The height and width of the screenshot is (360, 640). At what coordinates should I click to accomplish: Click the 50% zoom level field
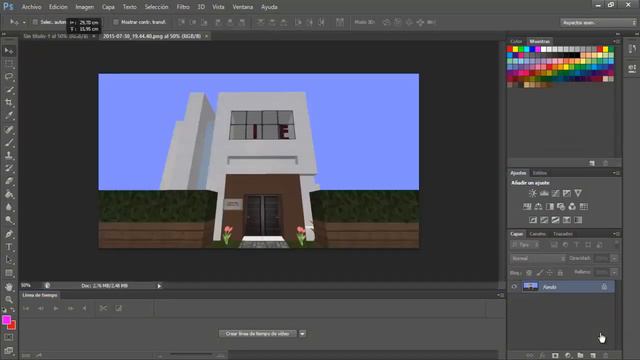click(x=26, y=286)
